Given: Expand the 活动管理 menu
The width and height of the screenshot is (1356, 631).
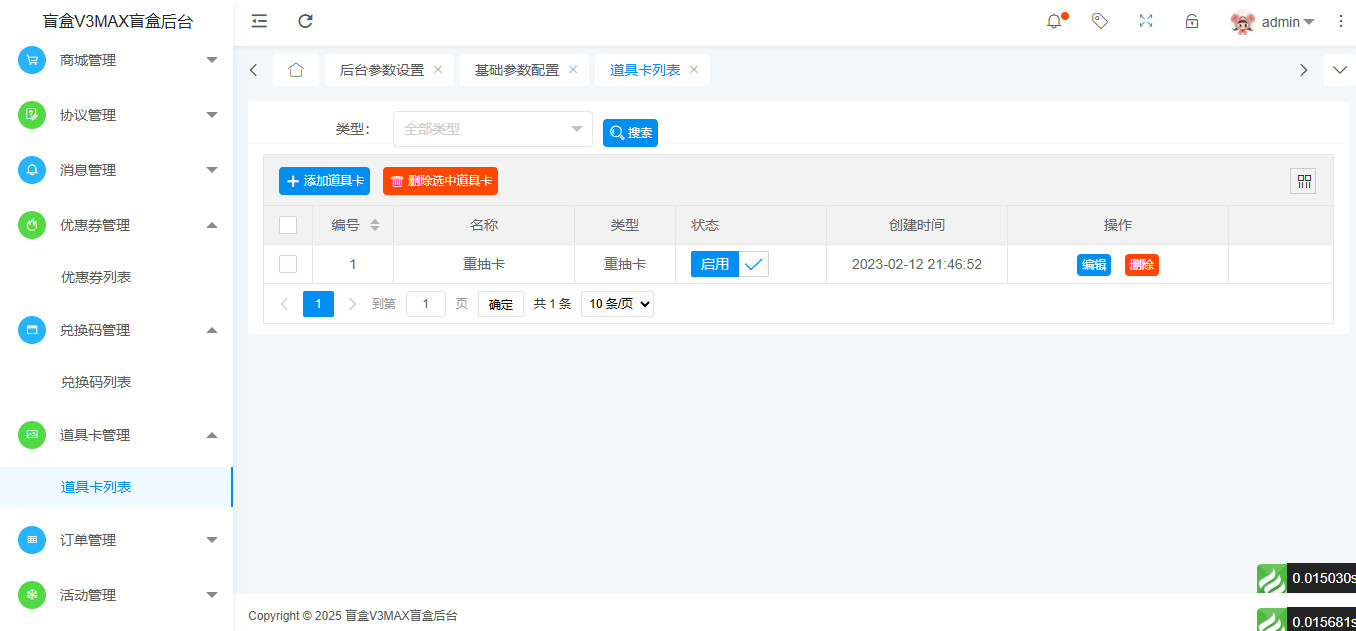Looking at the screenshot, I should point(116,595).
